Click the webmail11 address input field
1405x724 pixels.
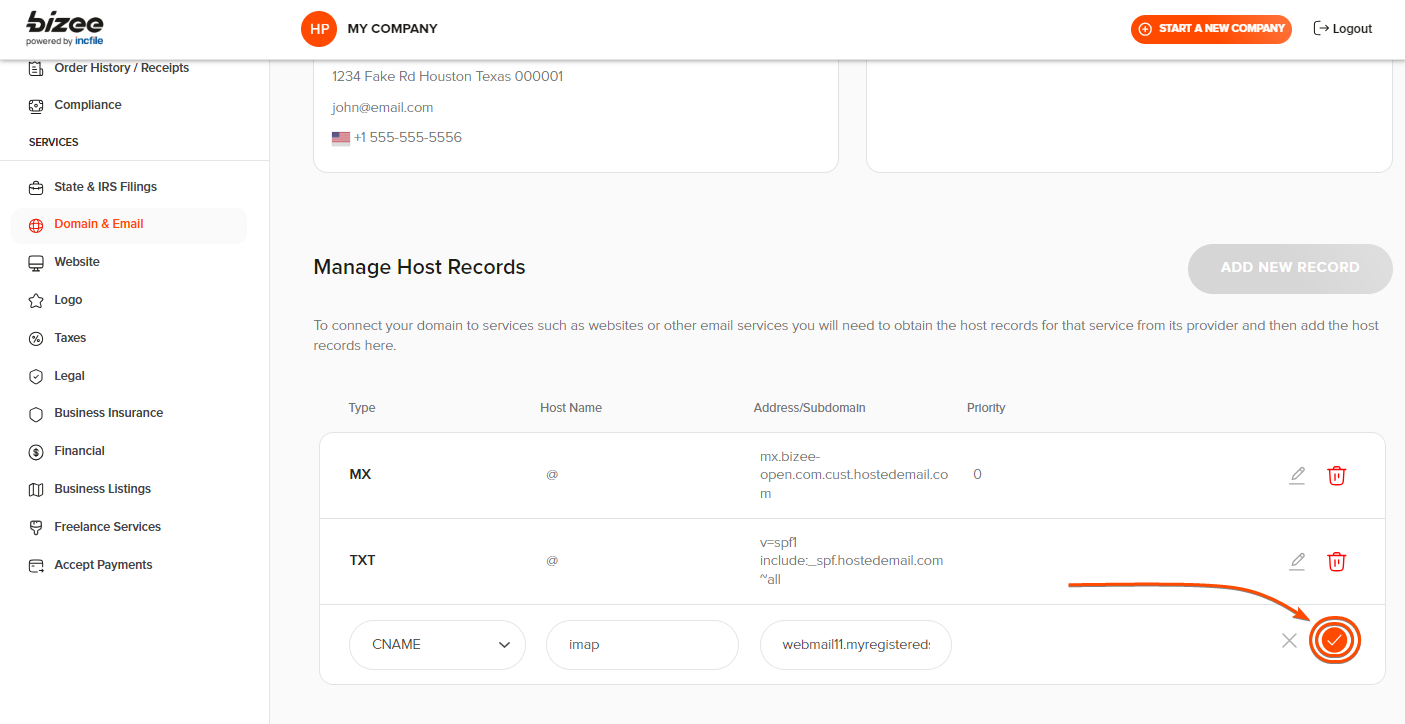click(855, 645)
